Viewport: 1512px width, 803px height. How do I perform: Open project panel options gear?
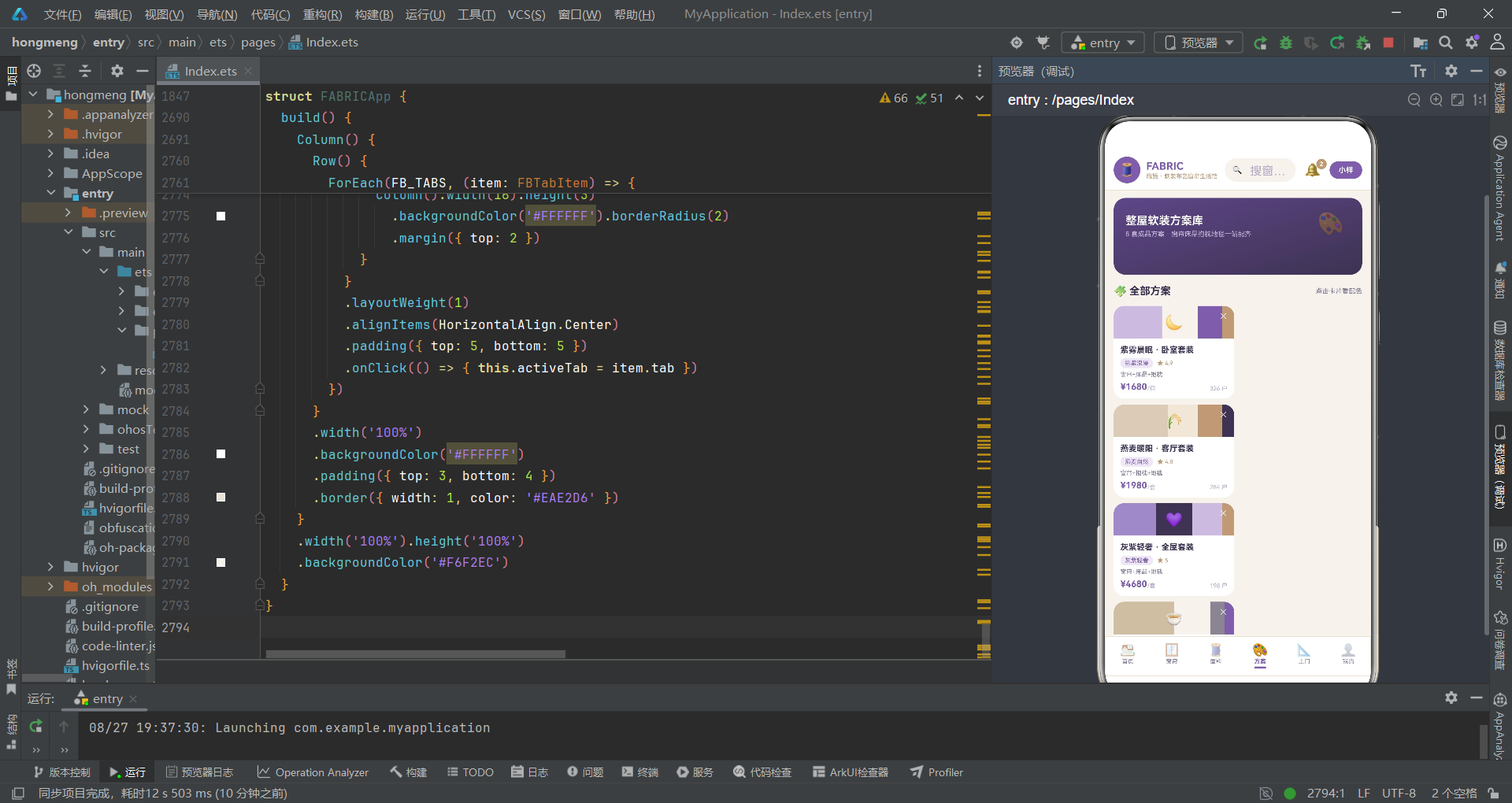point(117,71)
